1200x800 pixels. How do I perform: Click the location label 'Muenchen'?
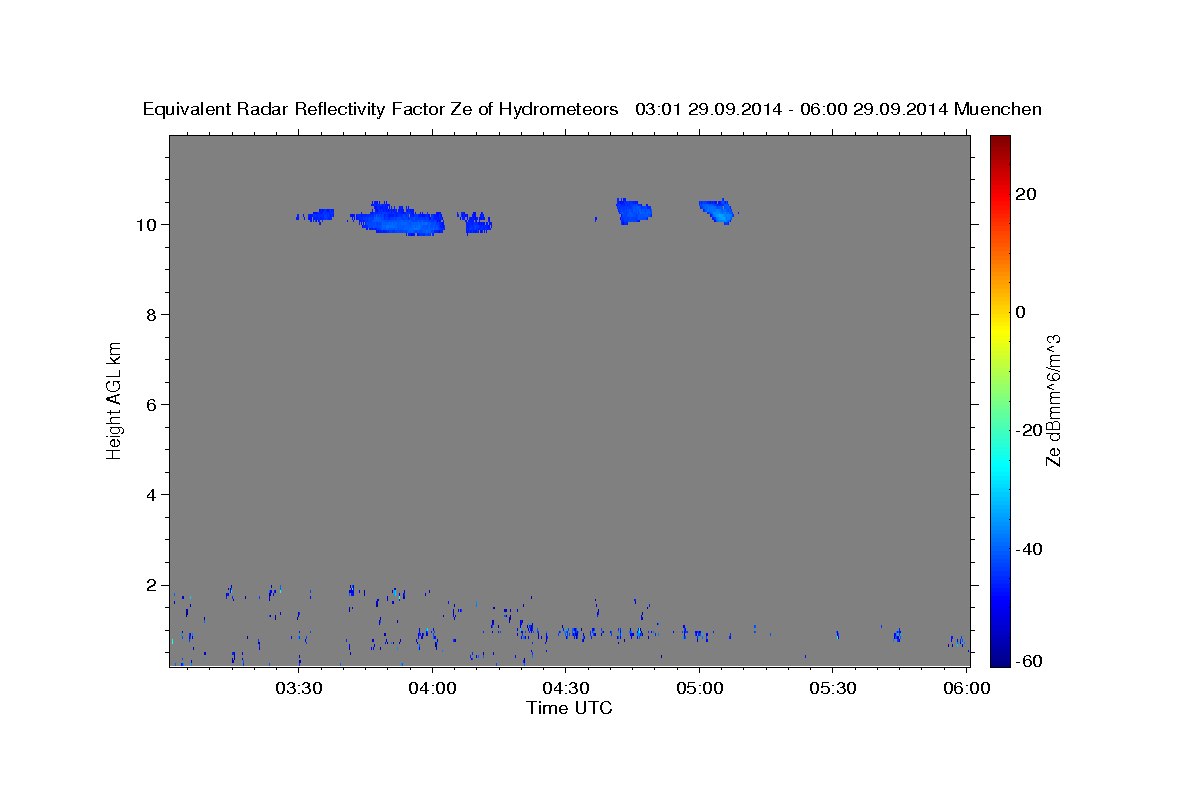click(998, 110)
